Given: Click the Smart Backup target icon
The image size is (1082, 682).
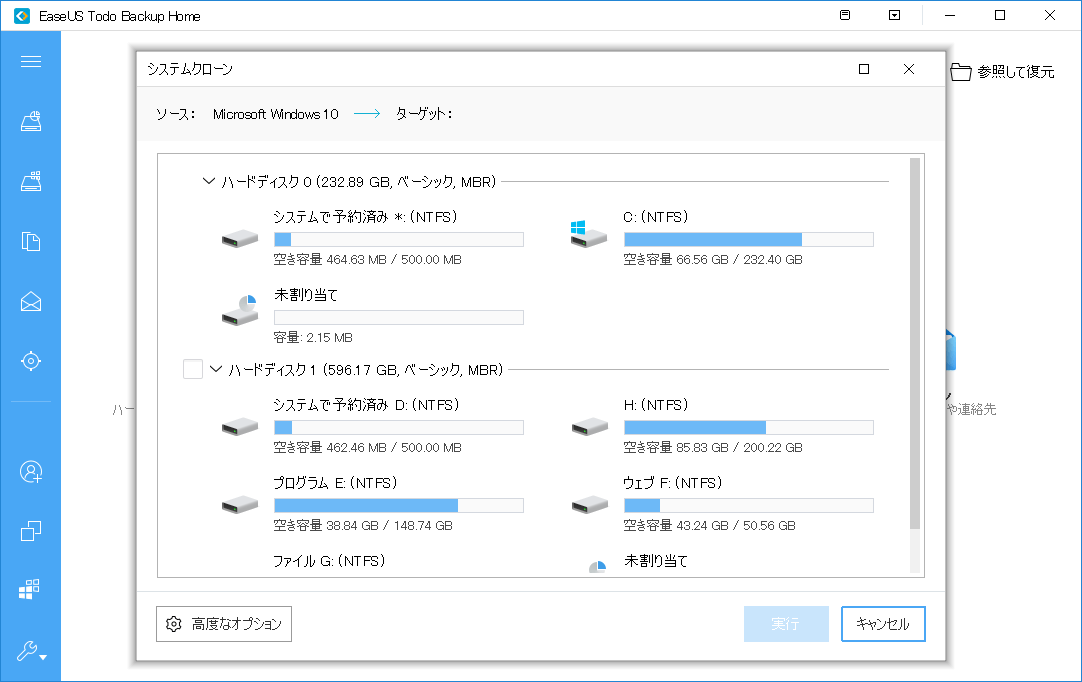Looking at the screenshot, I should coord(30,360).
